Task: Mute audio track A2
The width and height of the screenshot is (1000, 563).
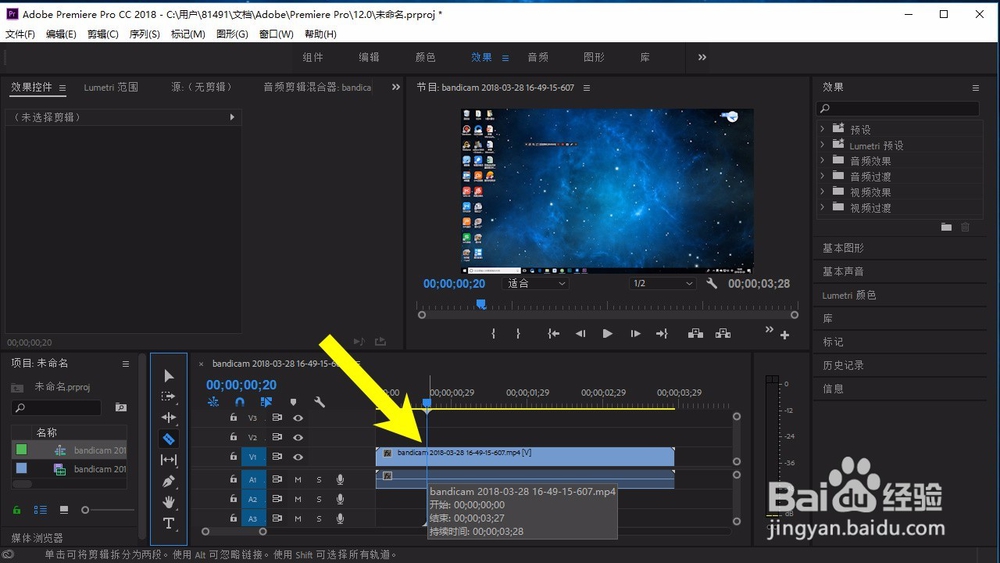Action: (x=298, y=499)
